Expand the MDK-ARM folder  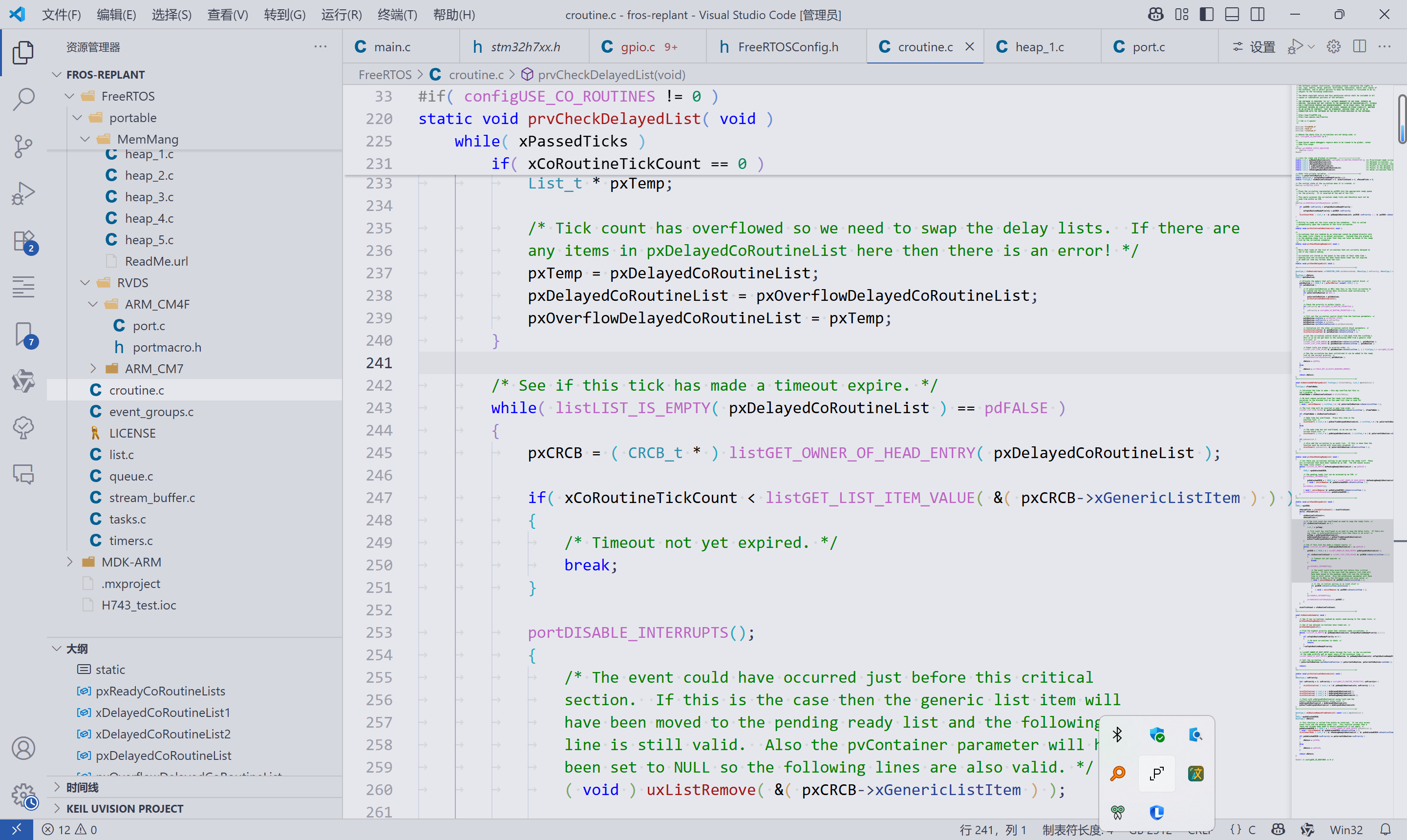coord(70,562)
